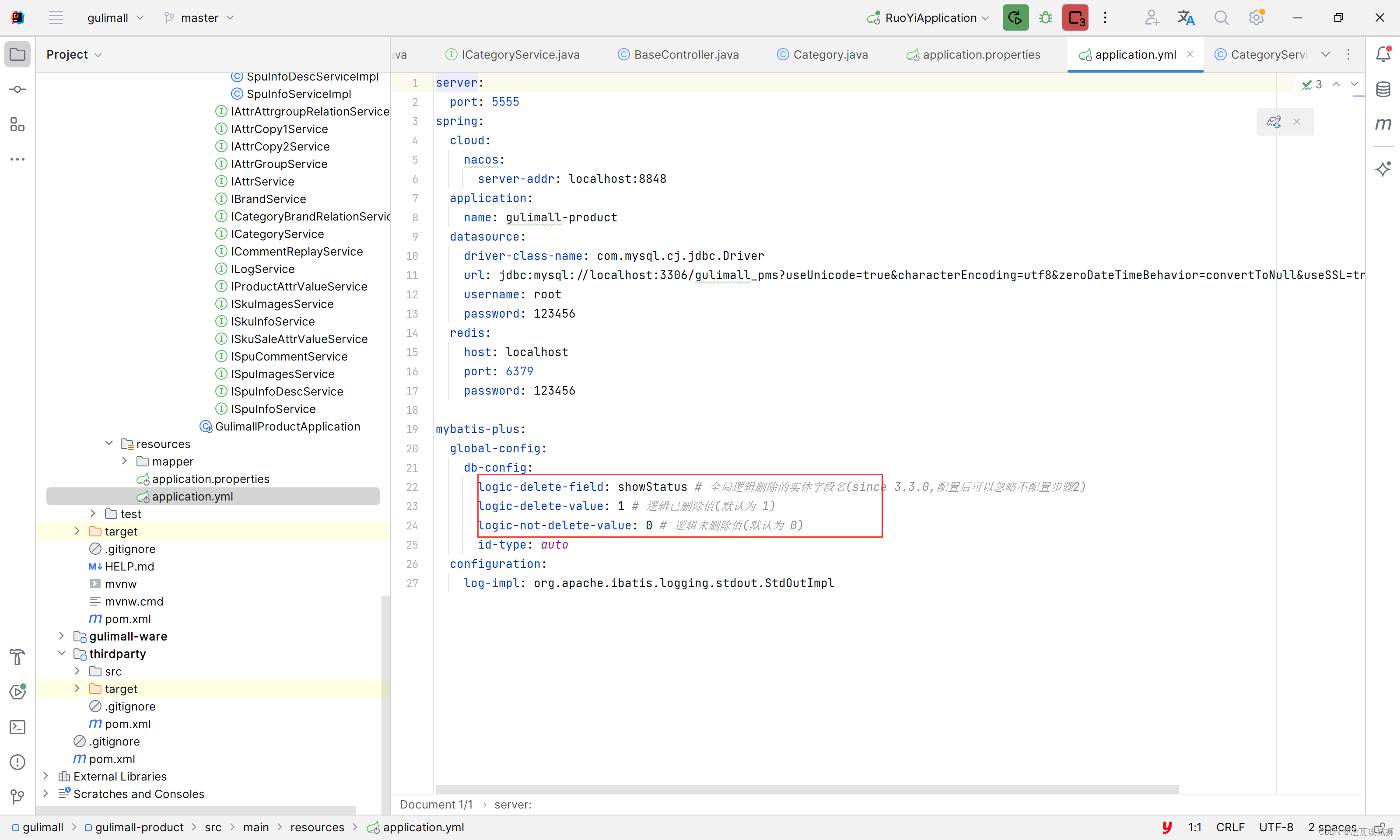Open the Terminal tool window
Viewport: 1400px width, 840px height.
[17, 728]
